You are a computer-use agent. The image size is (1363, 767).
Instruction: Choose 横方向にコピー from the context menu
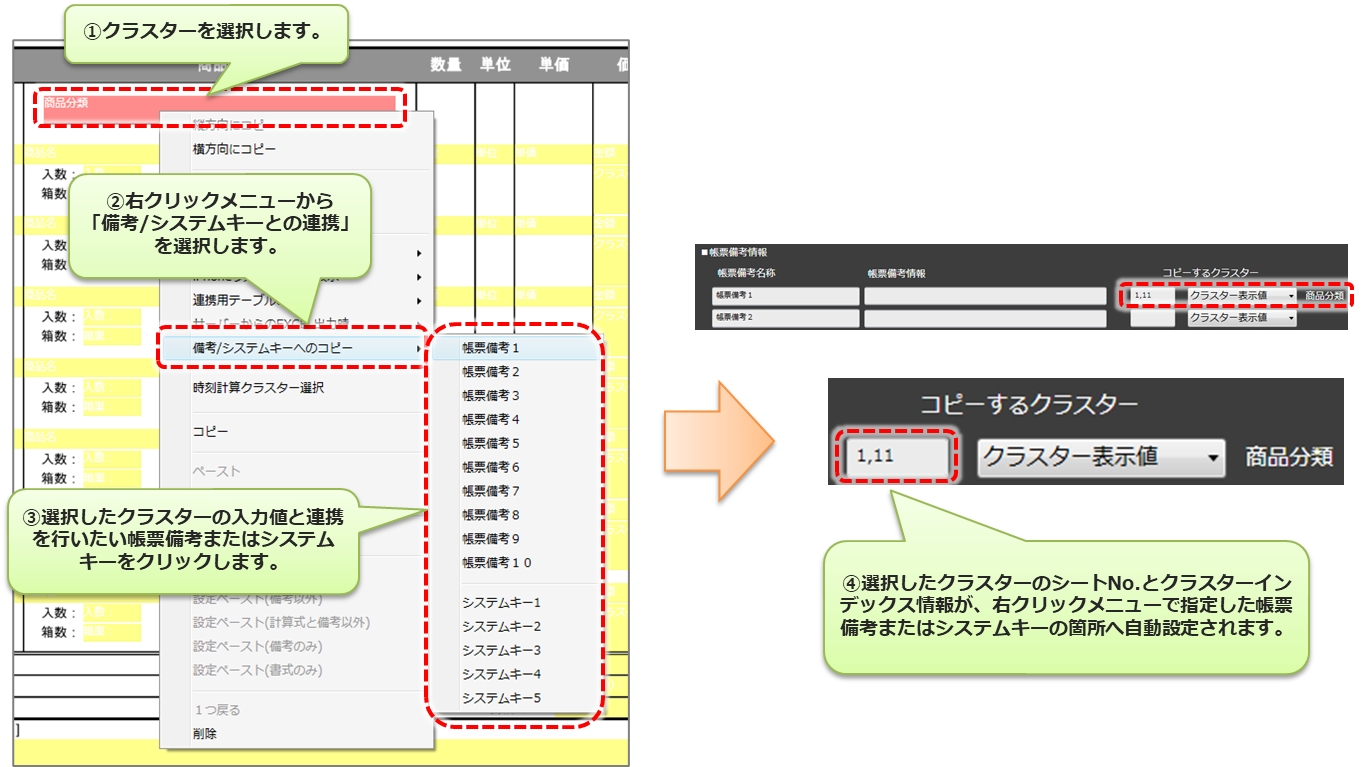[234, 149]
